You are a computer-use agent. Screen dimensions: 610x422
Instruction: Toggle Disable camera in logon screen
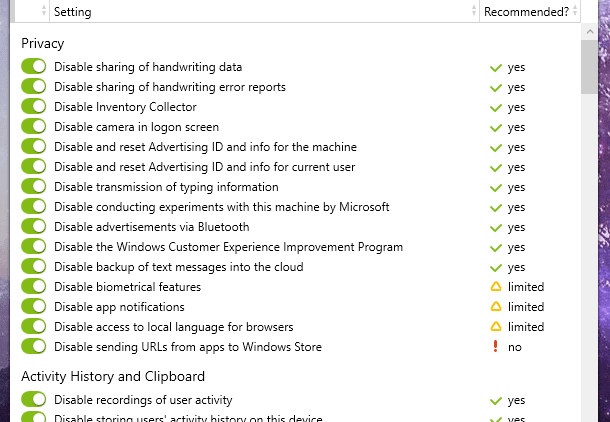point(34,127)
